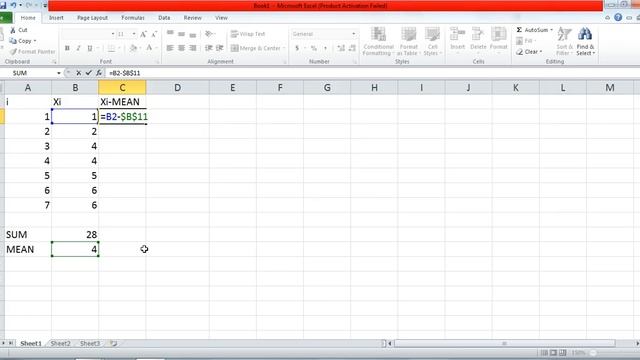640x360 pixels.
Task: Confirm the formula with the checkmark
Action: (89, 73)
